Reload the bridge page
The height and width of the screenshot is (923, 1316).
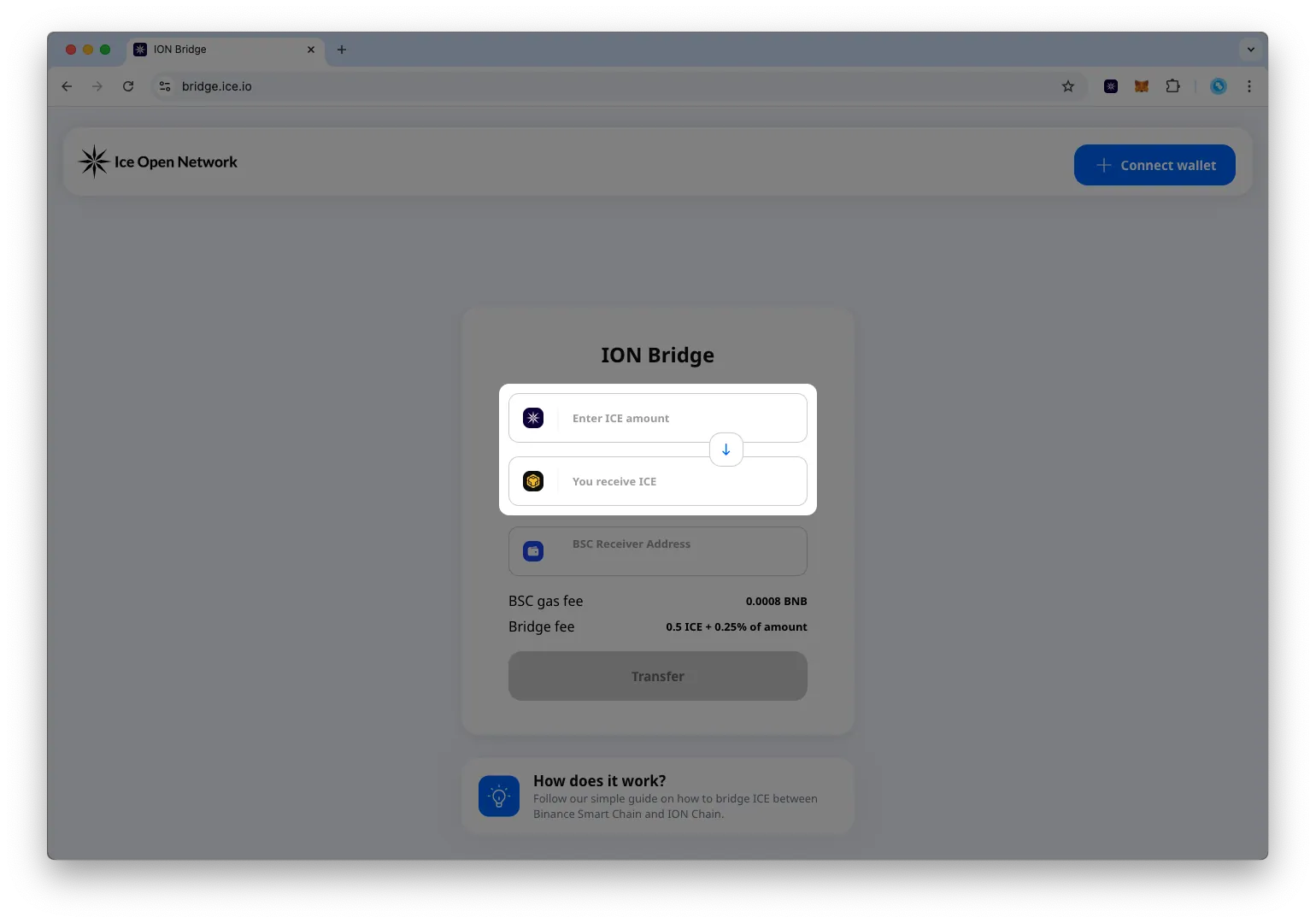(128, 86)
